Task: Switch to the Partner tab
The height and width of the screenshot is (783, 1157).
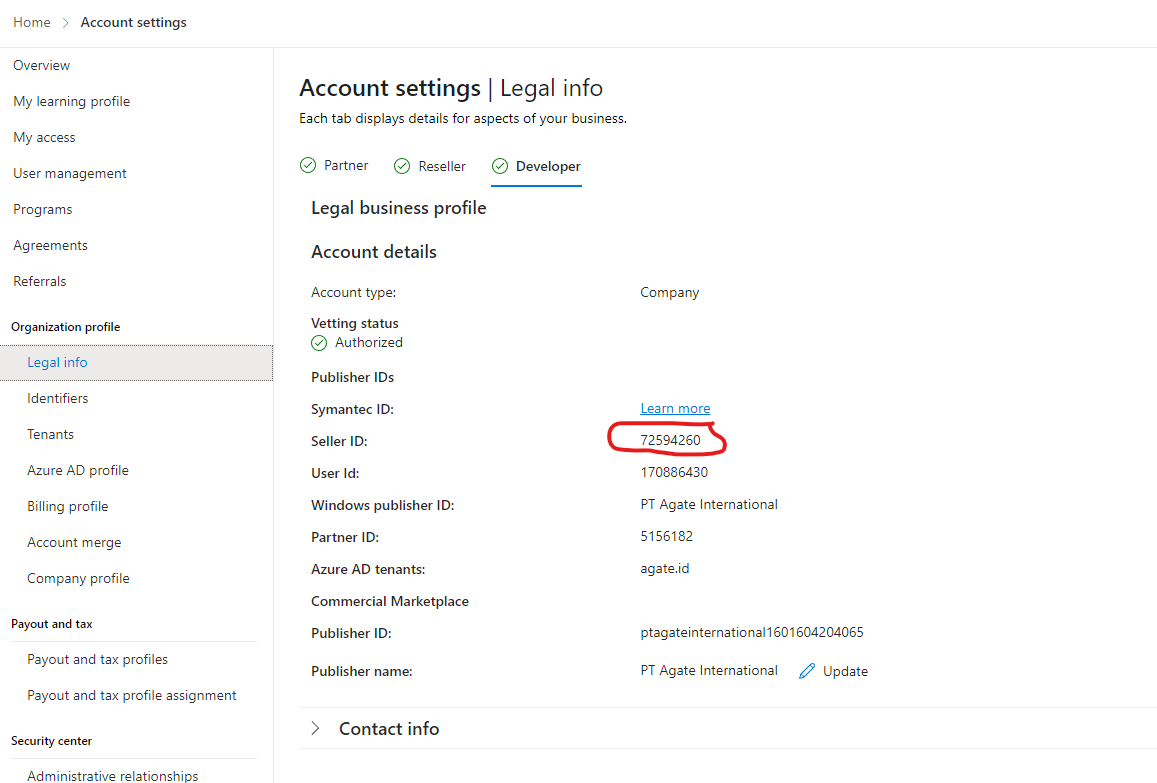Action: (346, 166)
